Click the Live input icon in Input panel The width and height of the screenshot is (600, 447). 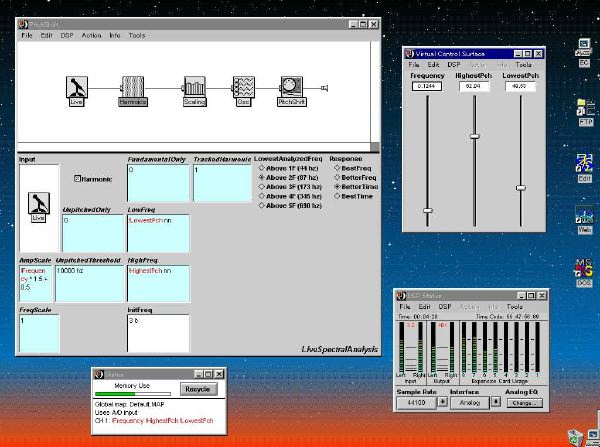[38, 205]
